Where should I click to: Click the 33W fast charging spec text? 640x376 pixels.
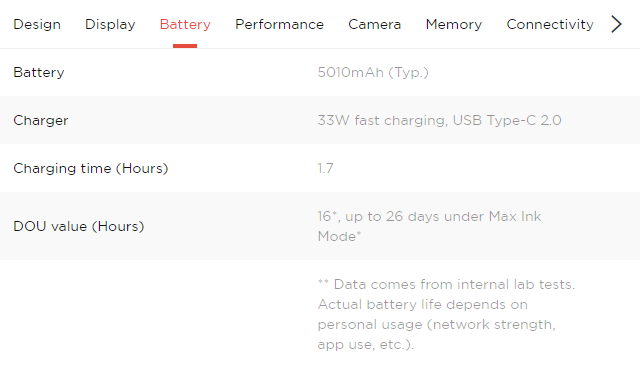[x=439, y=120]
